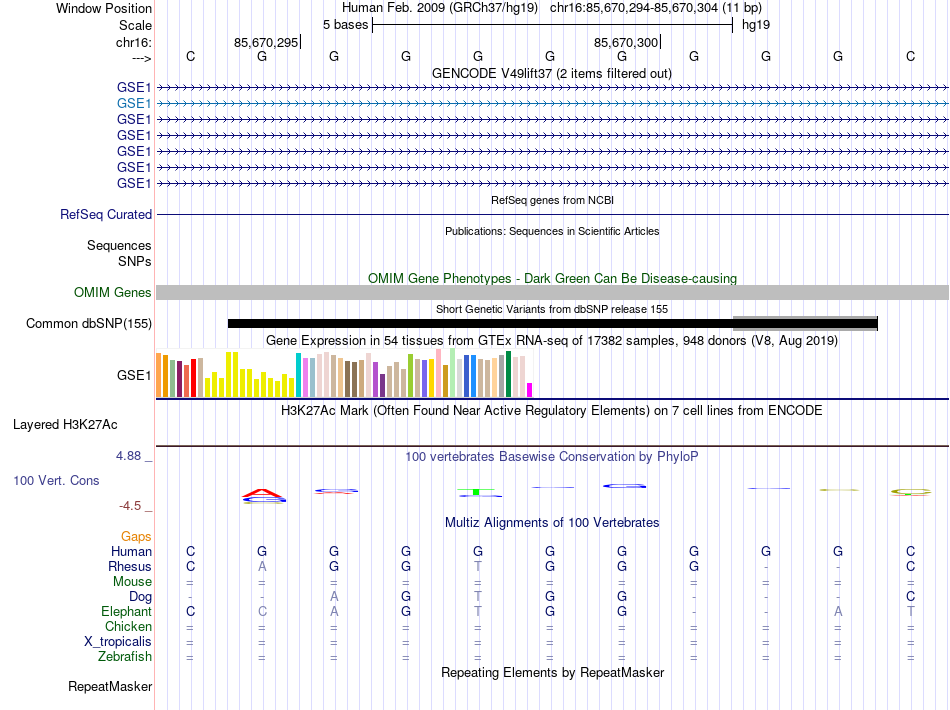This screenshot has width=950, height=710.
Task: Click Publications: Sequences in Scientific Articles title
Action: pos(552,231)
